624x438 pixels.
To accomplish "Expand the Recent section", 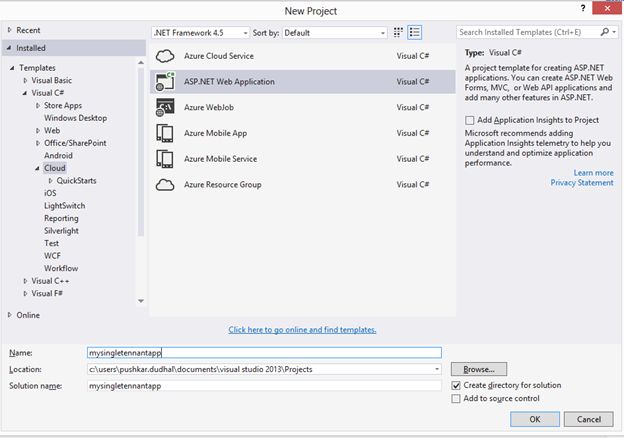I will [x=10, y=30].
